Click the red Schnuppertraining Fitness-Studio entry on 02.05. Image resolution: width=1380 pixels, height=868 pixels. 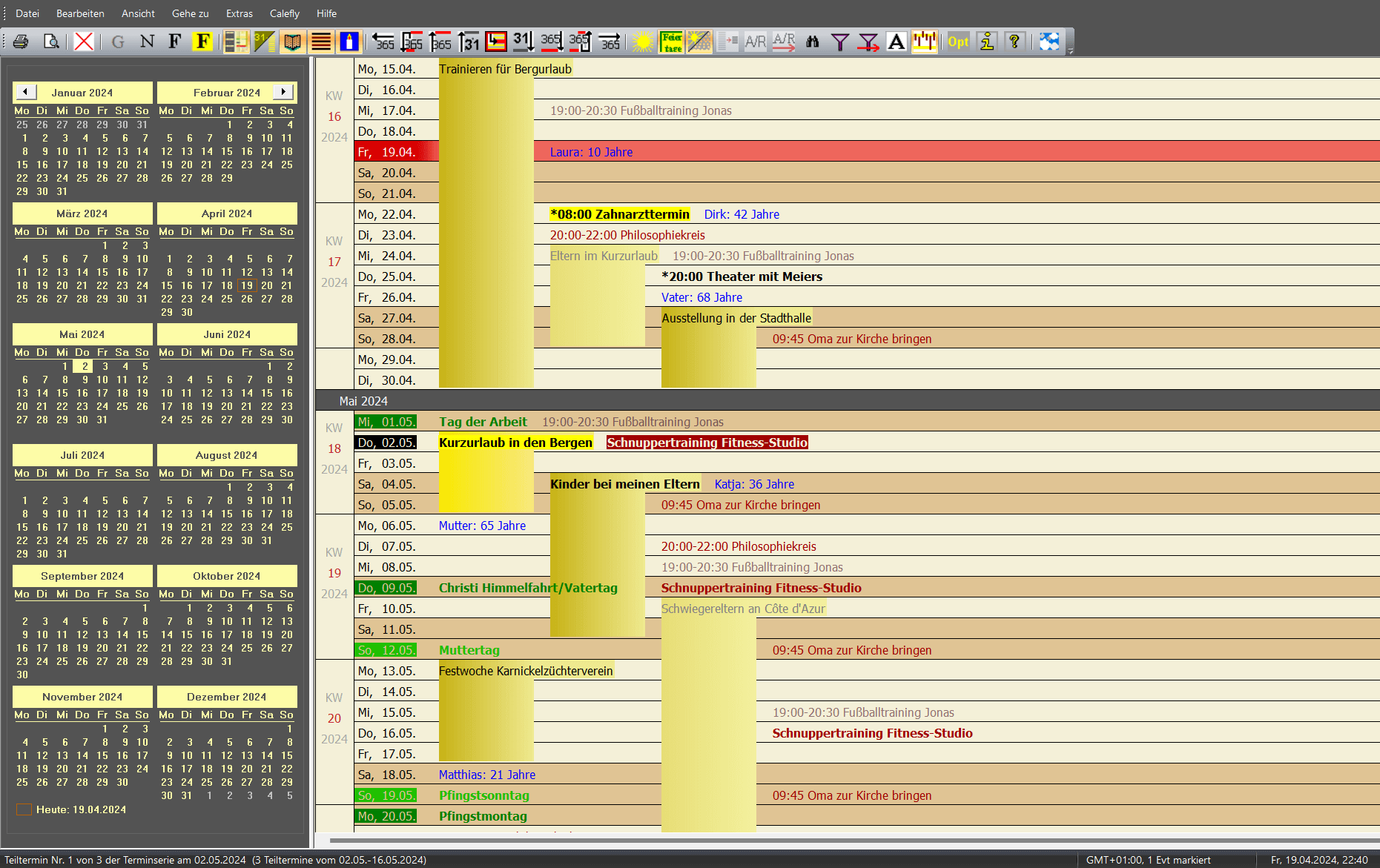click(x=707, y=443)
